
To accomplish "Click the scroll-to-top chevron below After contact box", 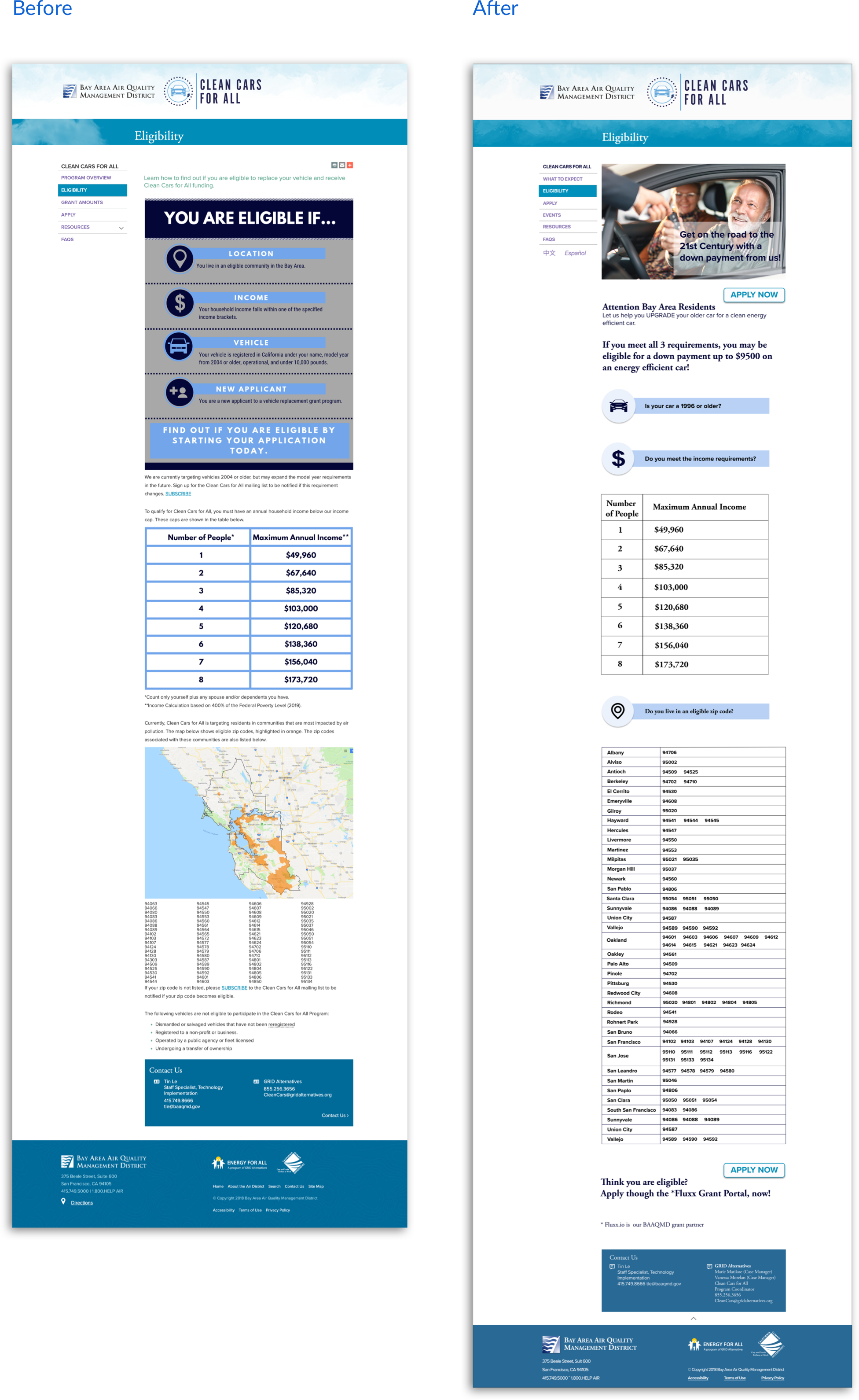I will pos(694,1319).
